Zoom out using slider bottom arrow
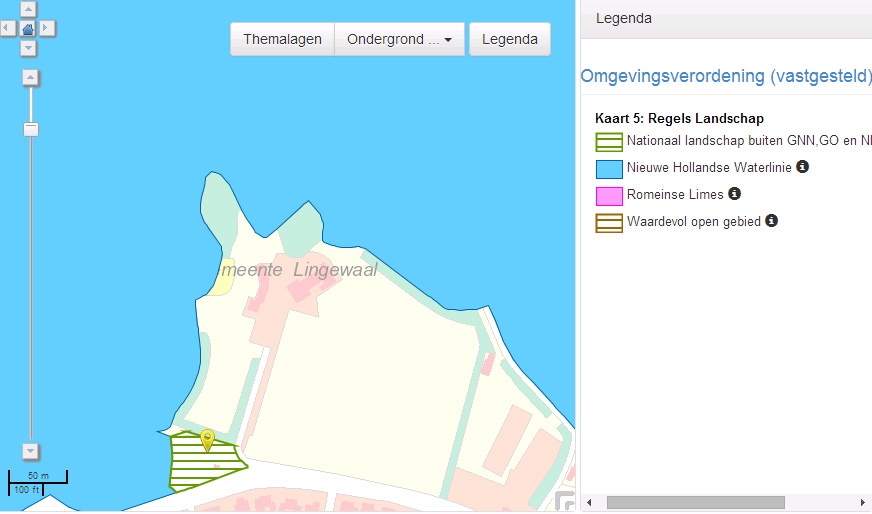 pyautogui.click(x=31, y=451)
